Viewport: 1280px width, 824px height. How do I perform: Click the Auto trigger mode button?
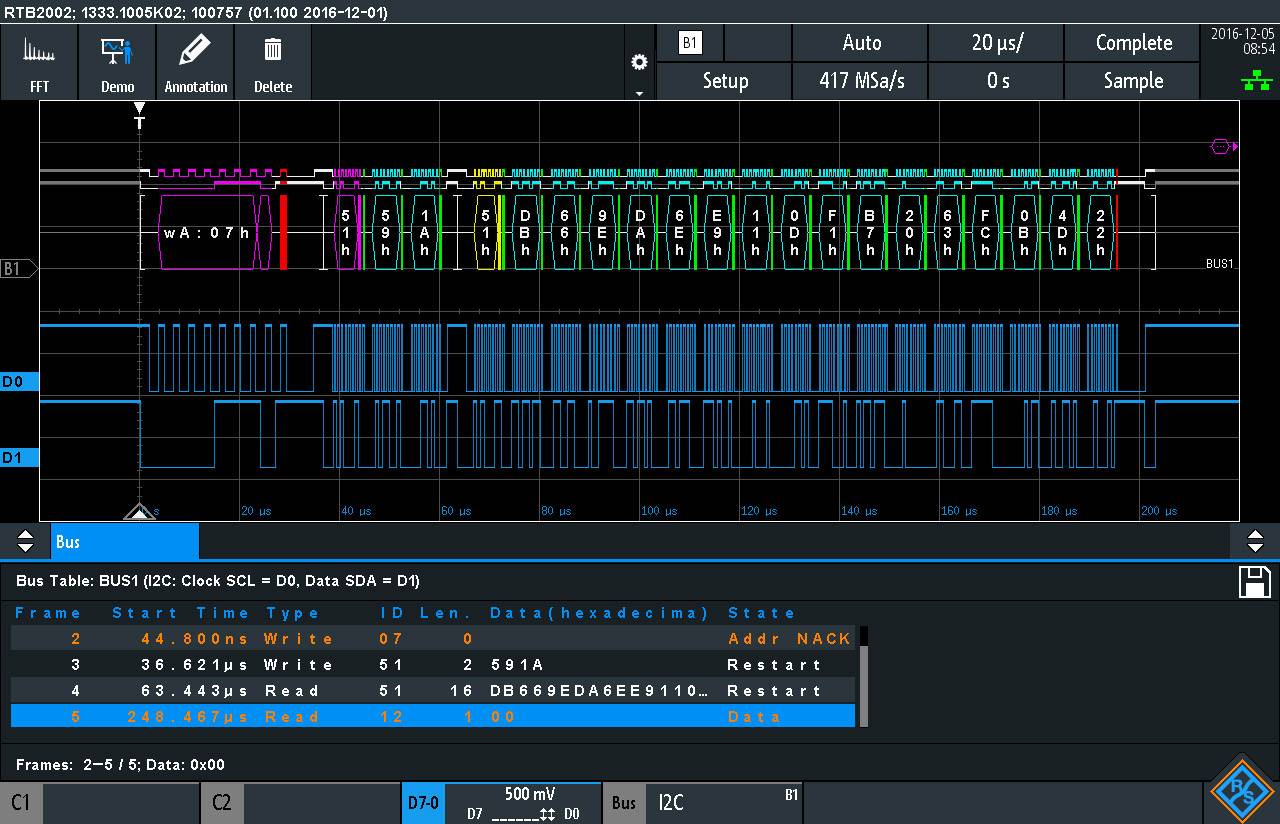click(x=860, y=43)
